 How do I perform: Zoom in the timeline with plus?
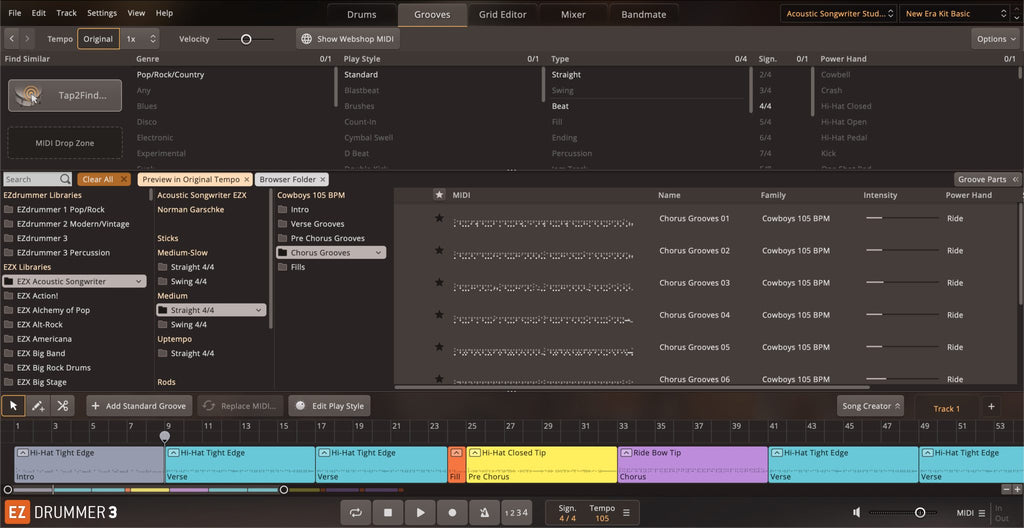[1017, 489]
